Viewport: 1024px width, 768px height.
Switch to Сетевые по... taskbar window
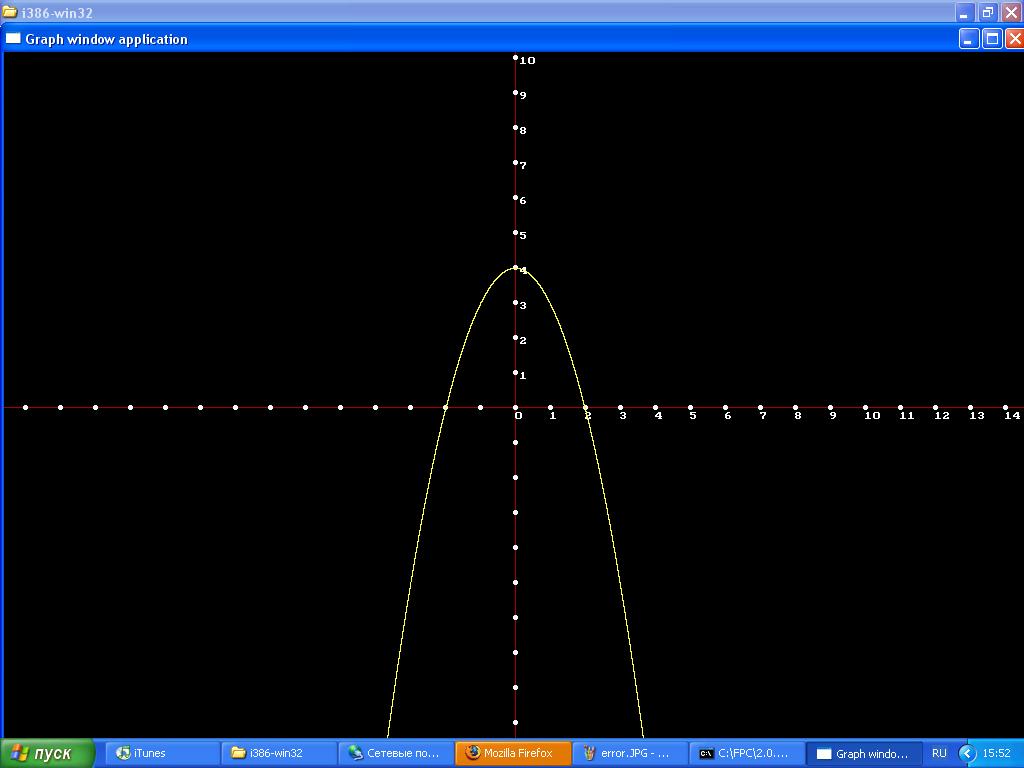[395, 753]
